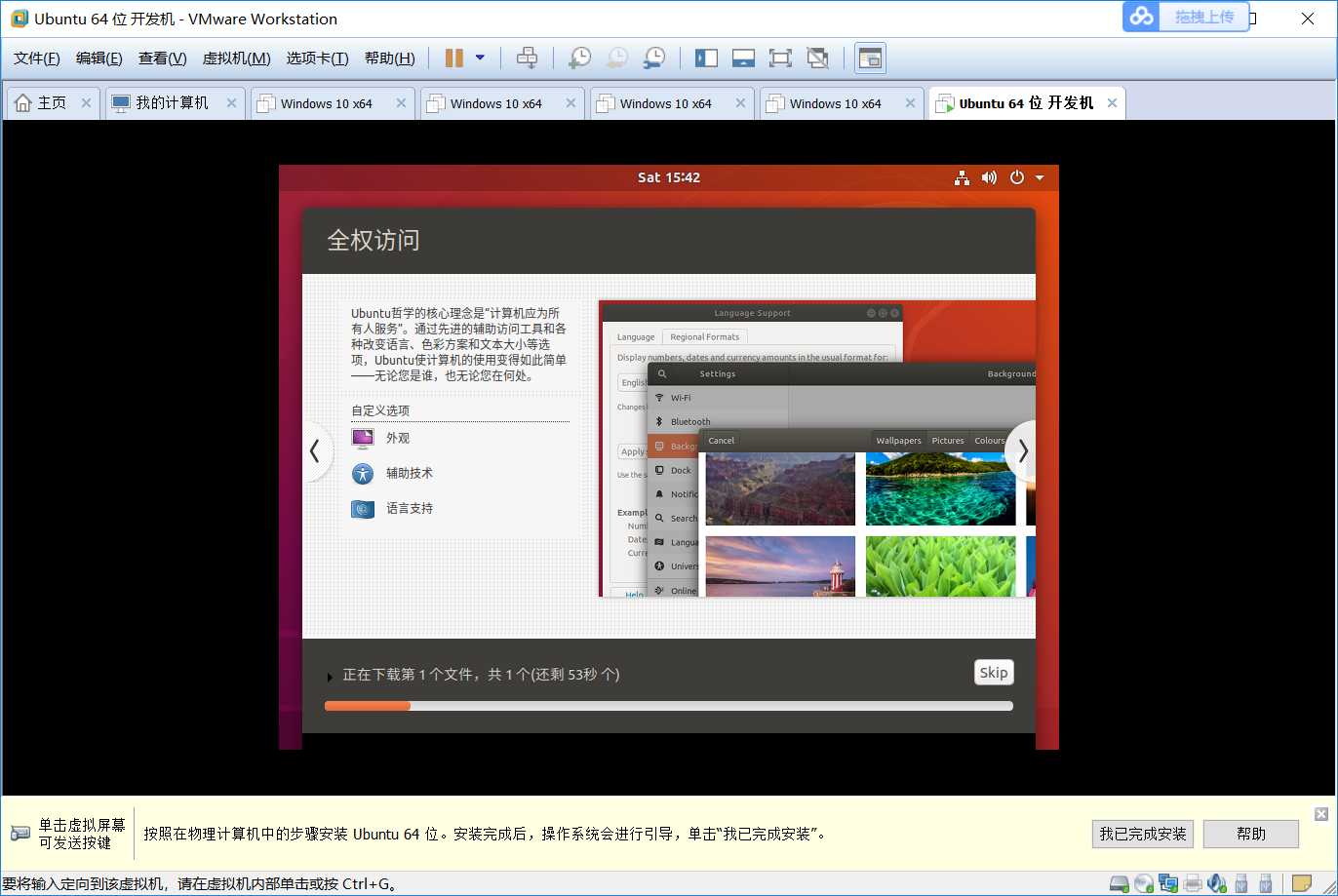1338x896 pixels.
Task: Dismiss the yellow install hint bar
Action: [1321, 814]
